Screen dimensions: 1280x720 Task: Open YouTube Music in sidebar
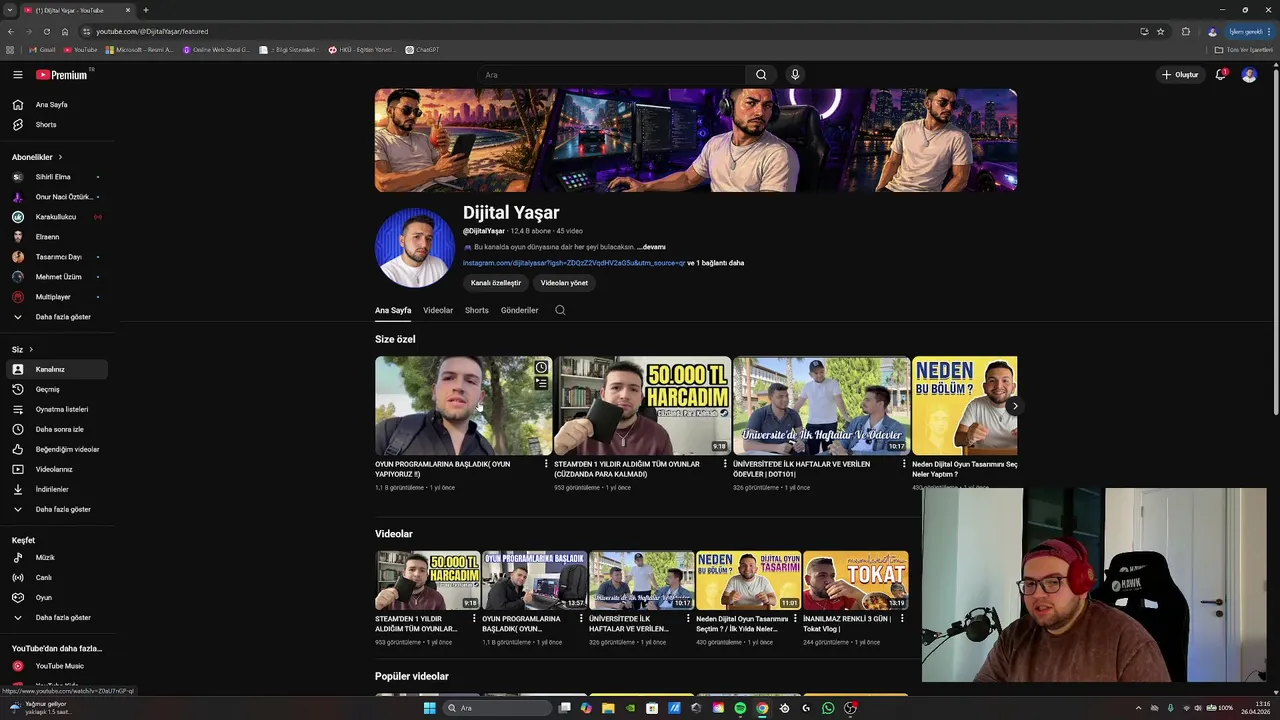(x=57, y=666)
